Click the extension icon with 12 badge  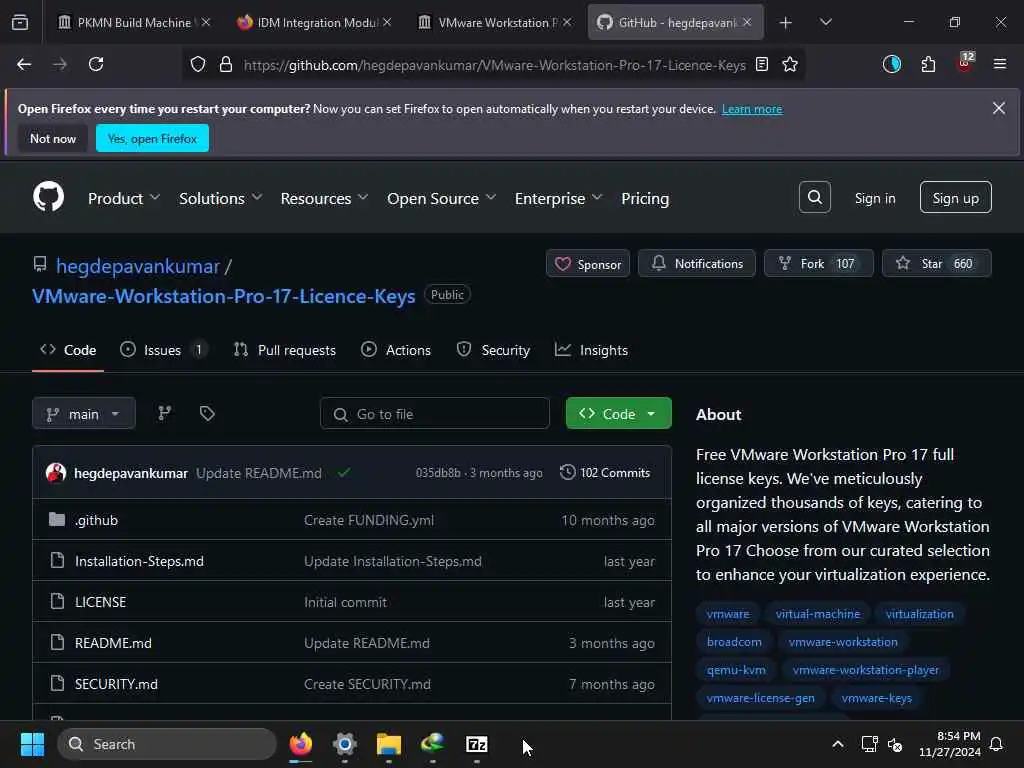[965, 63]
